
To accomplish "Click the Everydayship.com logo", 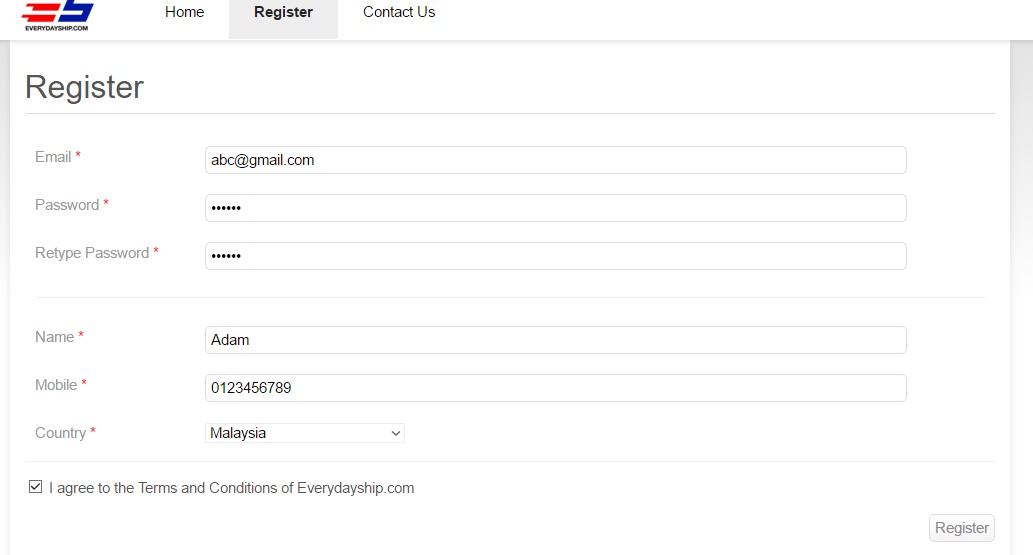I will coord(57,14).
